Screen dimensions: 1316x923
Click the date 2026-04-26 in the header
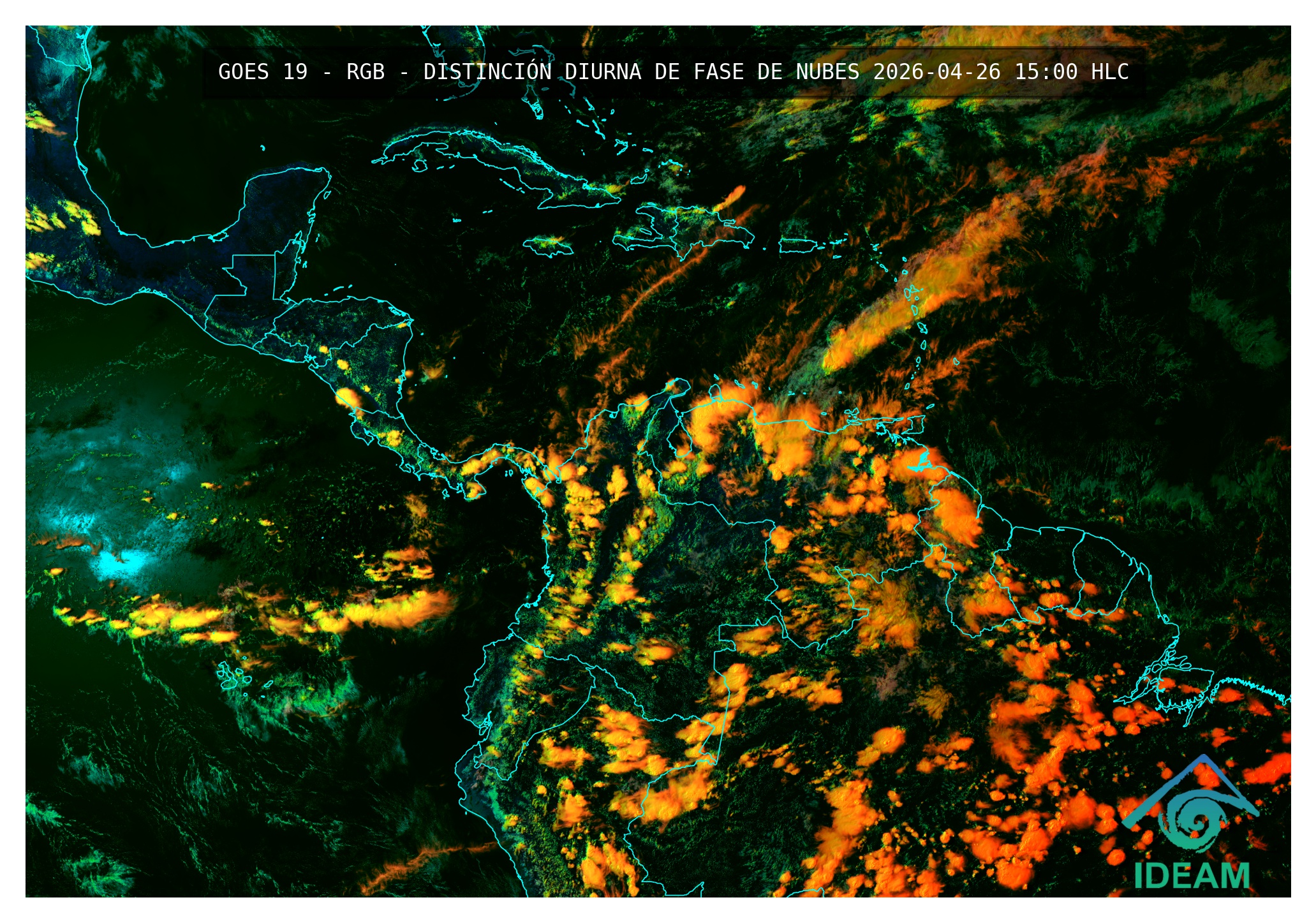[x=936, y=71]
